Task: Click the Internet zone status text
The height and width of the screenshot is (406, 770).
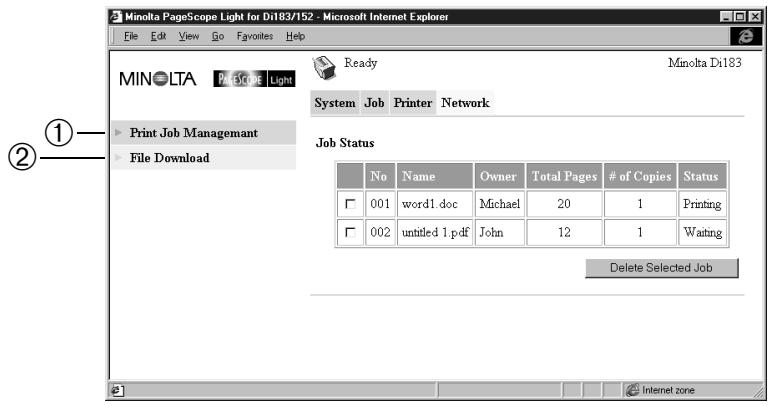Action: click(x=668, y=390)
